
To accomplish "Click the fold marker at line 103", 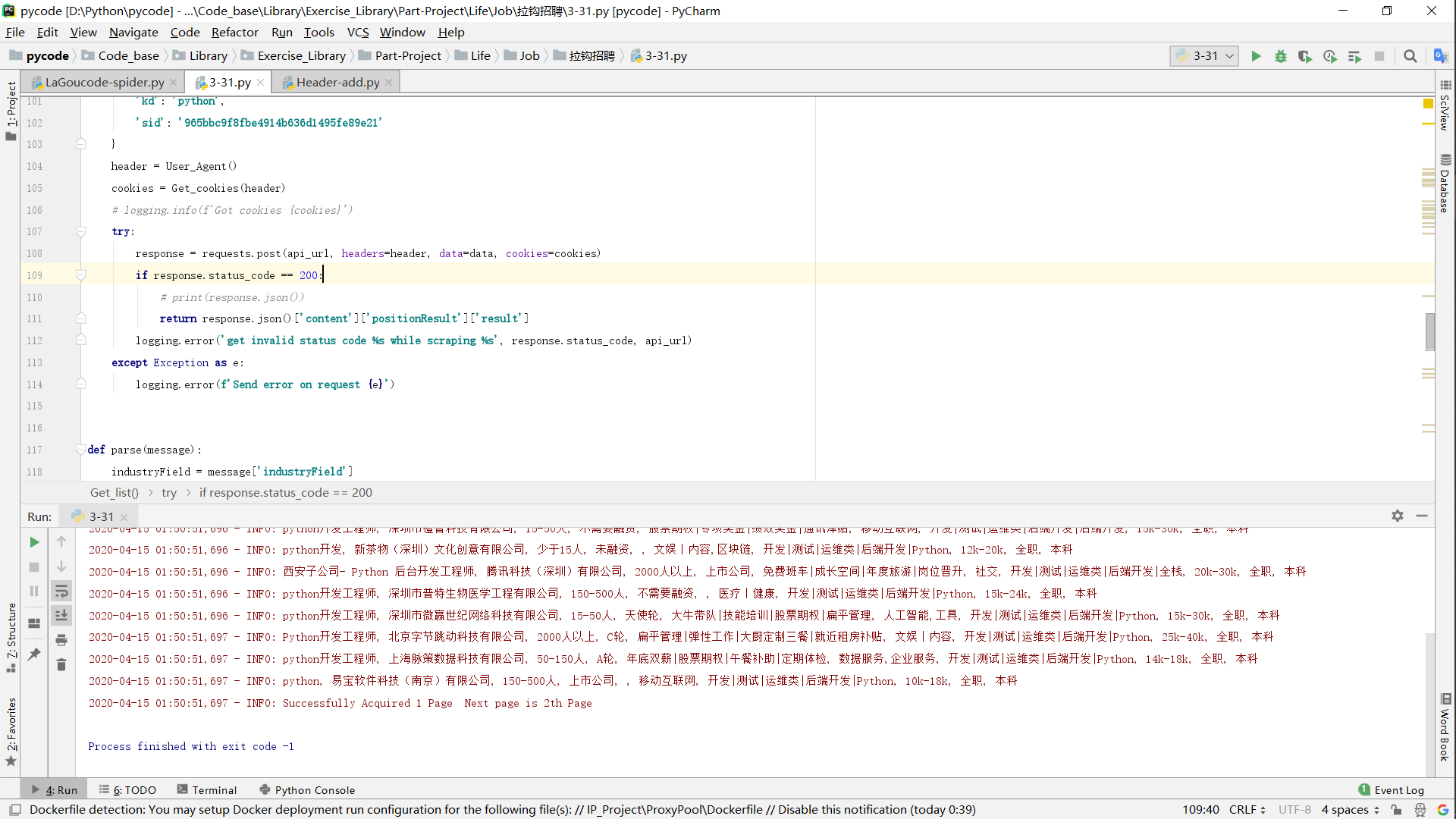I will coord(81,144).
